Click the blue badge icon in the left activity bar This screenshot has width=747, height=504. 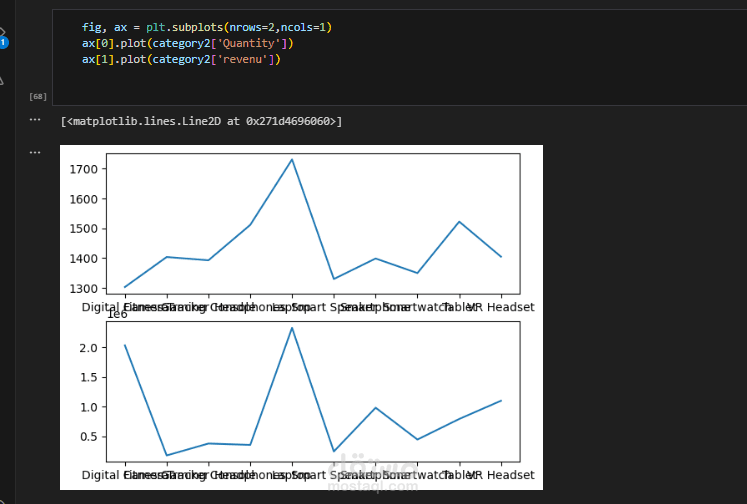(x=3, y=42)
